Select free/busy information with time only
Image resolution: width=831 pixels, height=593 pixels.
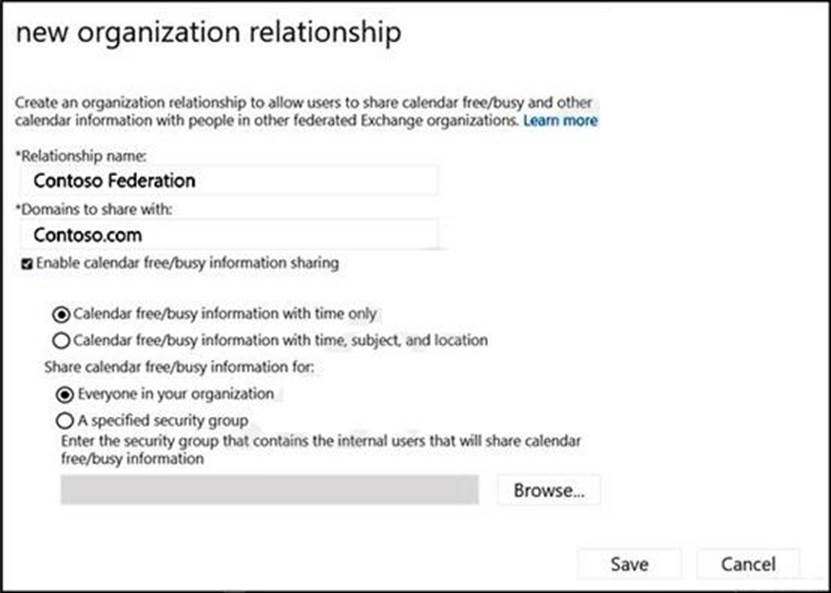(x=62, y=314)
